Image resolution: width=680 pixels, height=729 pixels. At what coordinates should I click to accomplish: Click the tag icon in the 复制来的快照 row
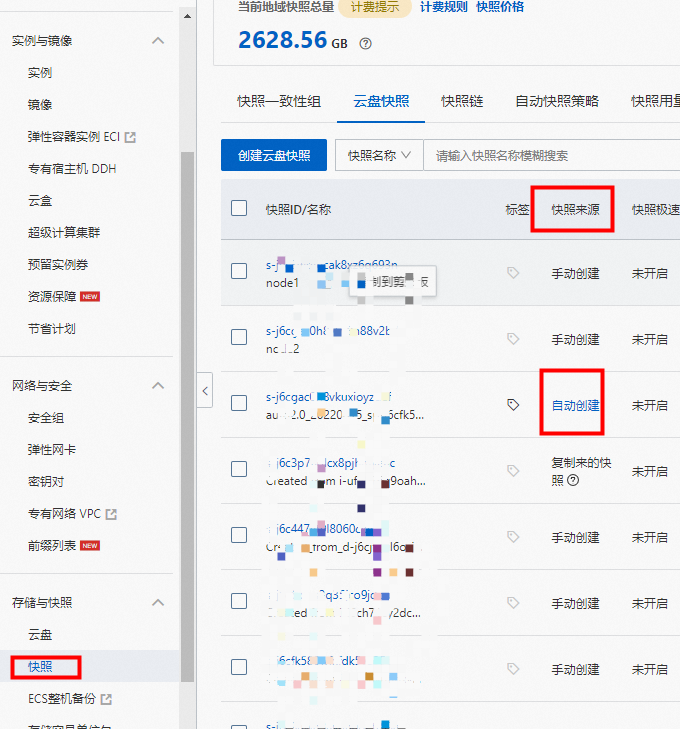pyautogui.click(x=513, y=471)
